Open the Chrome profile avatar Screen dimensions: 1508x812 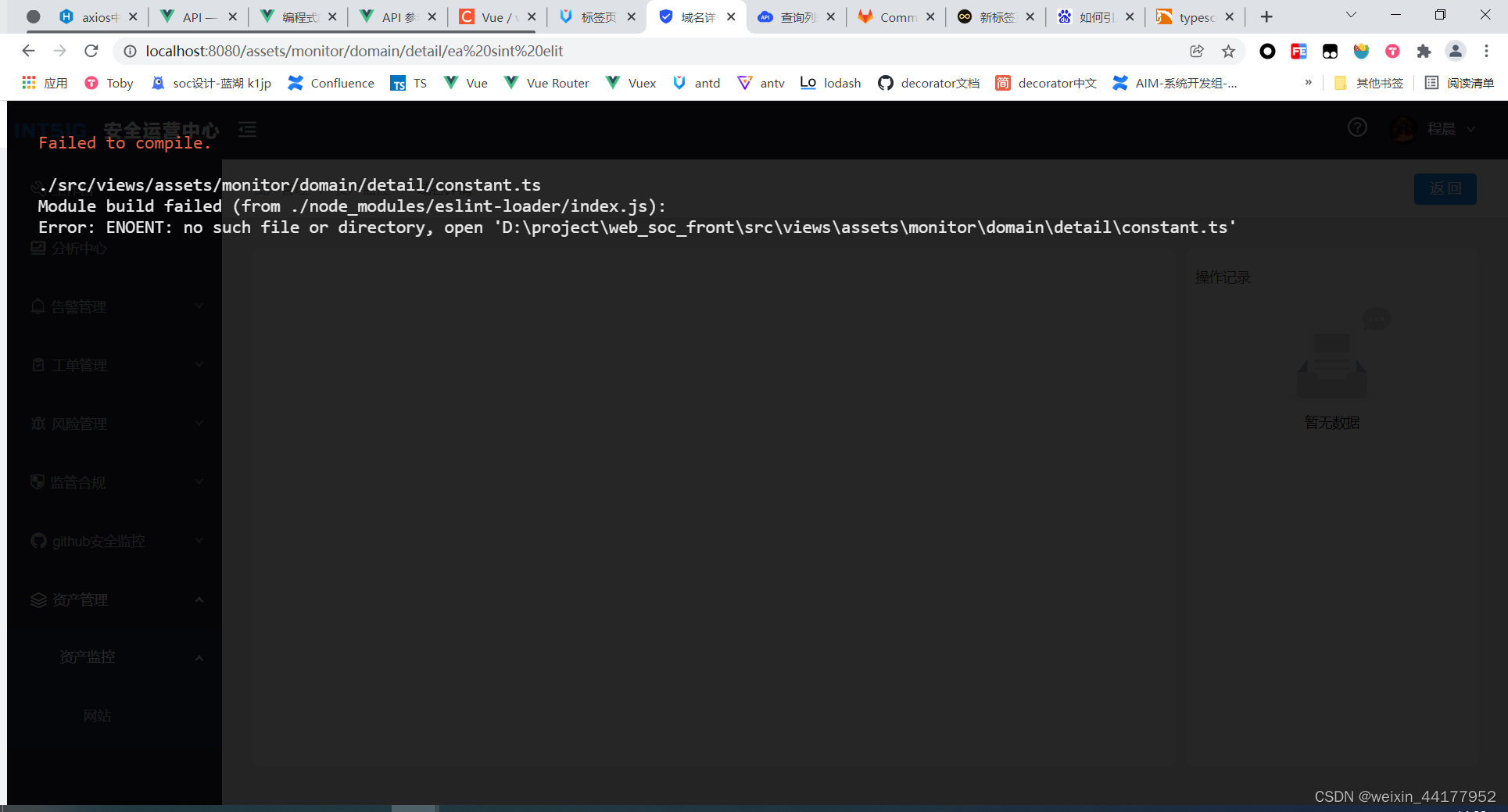pos(1455,51)
